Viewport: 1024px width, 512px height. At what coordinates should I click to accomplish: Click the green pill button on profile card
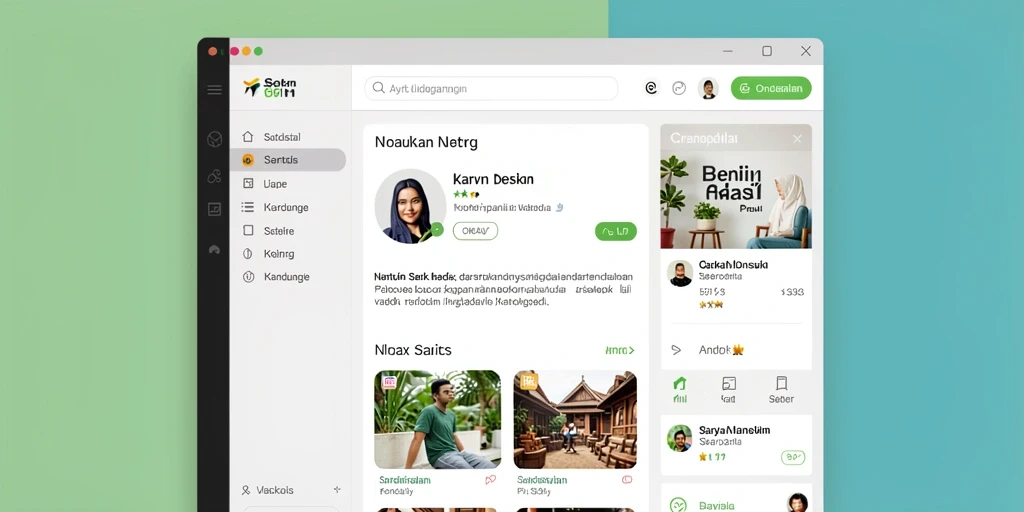616,231
